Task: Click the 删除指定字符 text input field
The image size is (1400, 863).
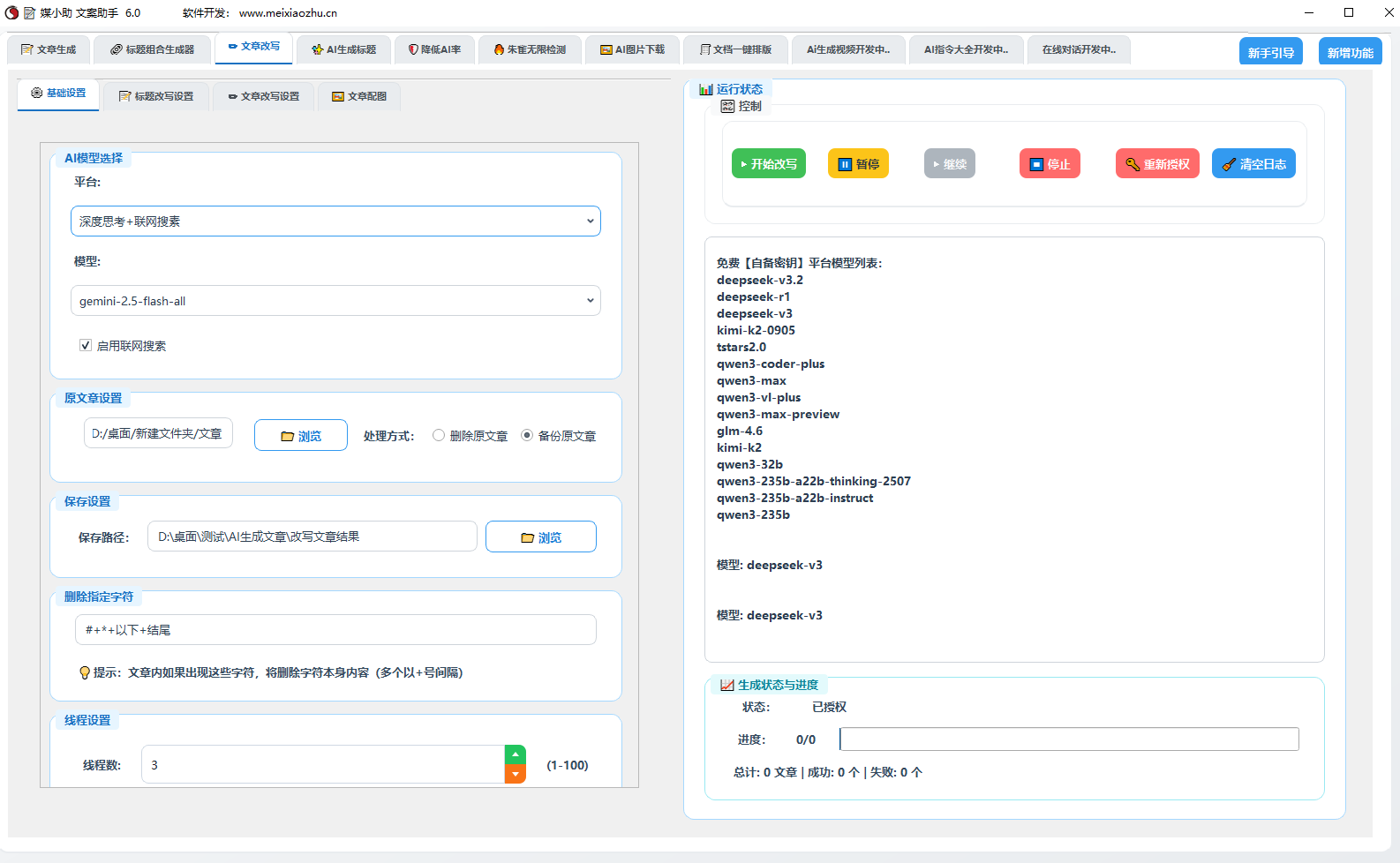Action: 335,630
